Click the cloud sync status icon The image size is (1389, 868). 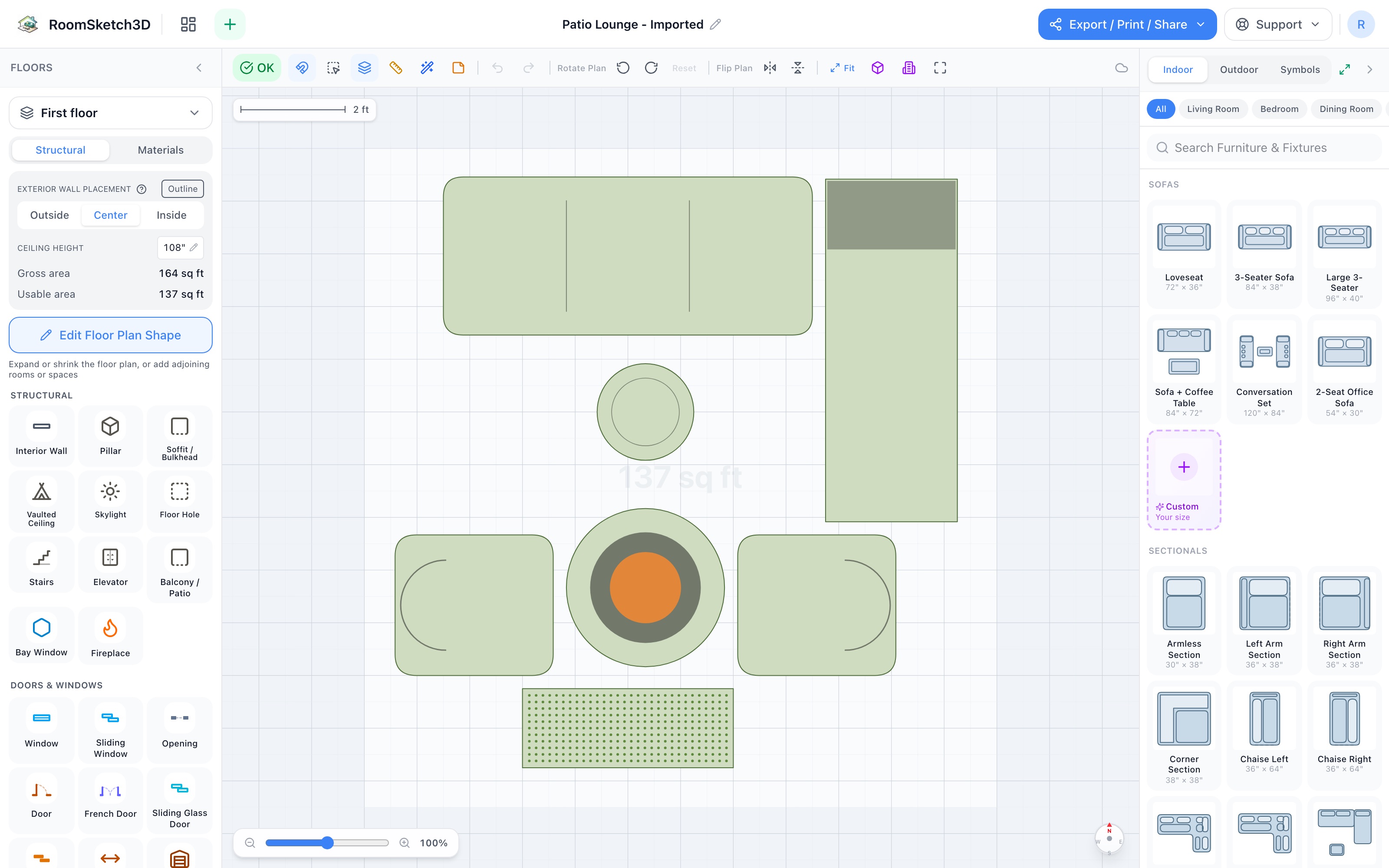point(1121,68)
